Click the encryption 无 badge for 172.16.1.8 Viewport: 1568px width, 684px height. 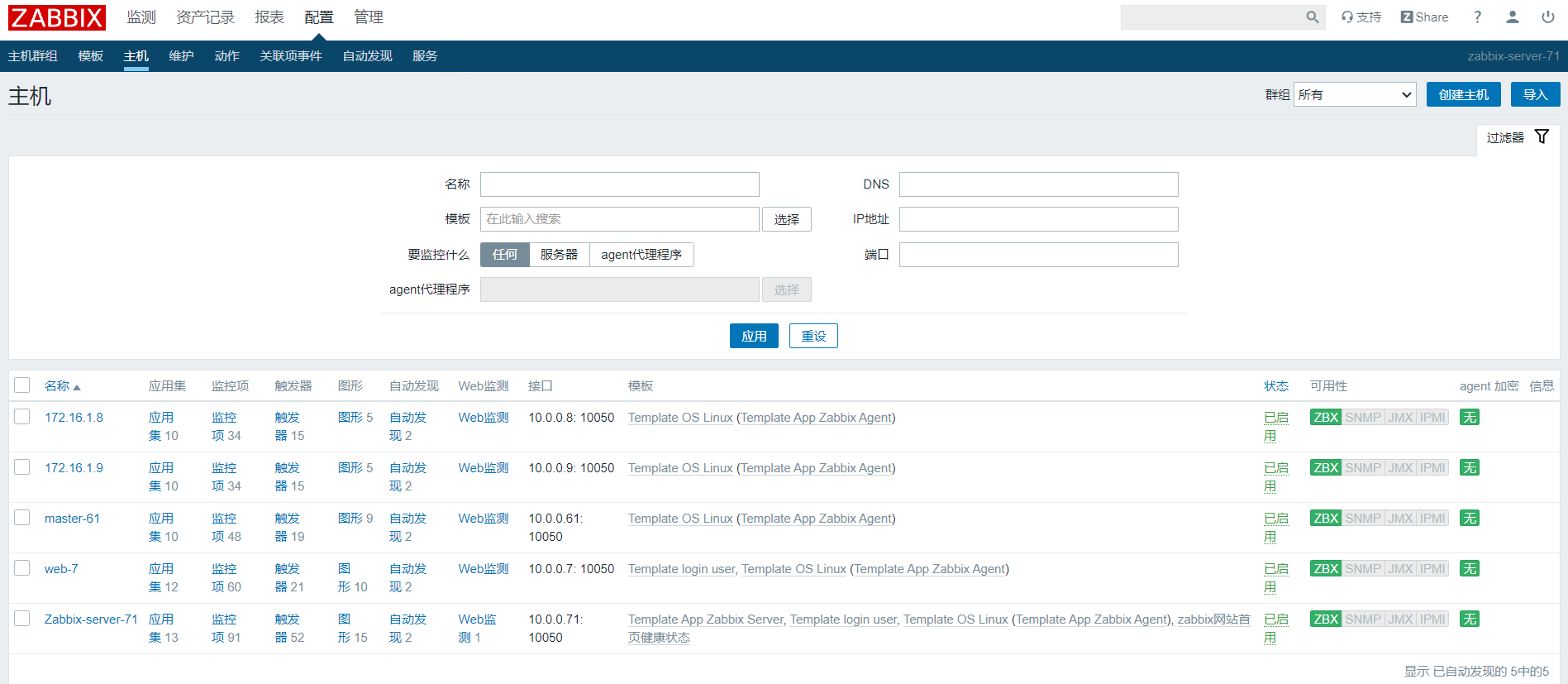pos(1470,418)
